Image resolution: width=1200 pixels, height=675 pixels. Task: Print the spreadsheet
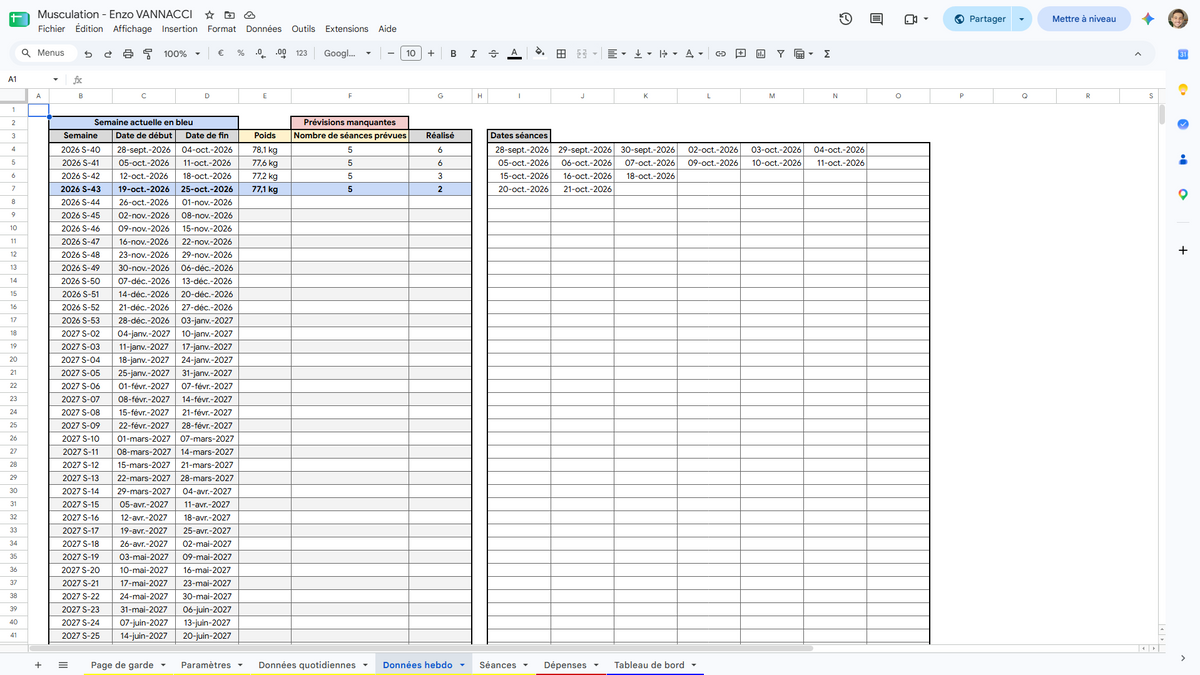pyautogui.click(x=128, y=54)
